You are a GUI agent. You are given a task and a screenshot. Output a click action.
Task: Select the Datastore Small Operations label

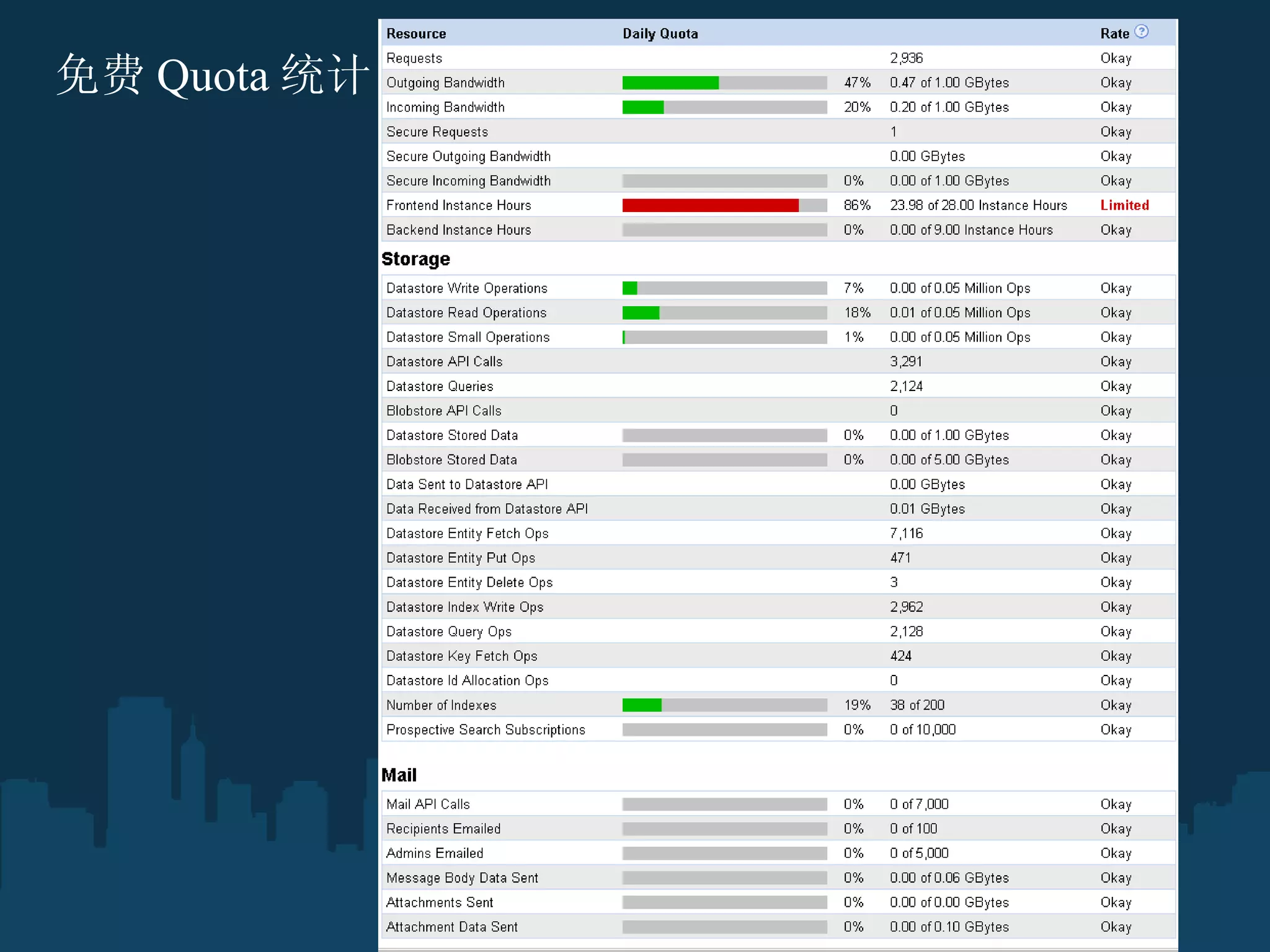(468, 337)
